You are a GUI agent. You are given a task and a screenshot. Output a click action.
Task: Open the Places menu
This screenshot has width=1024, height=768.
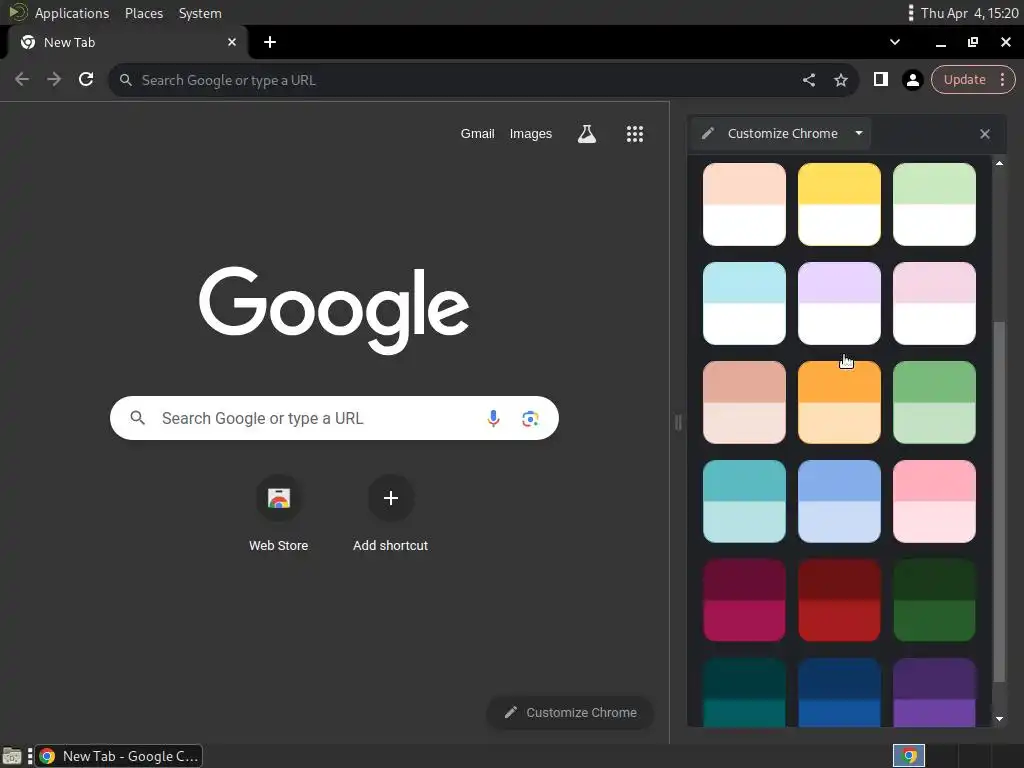144,13
